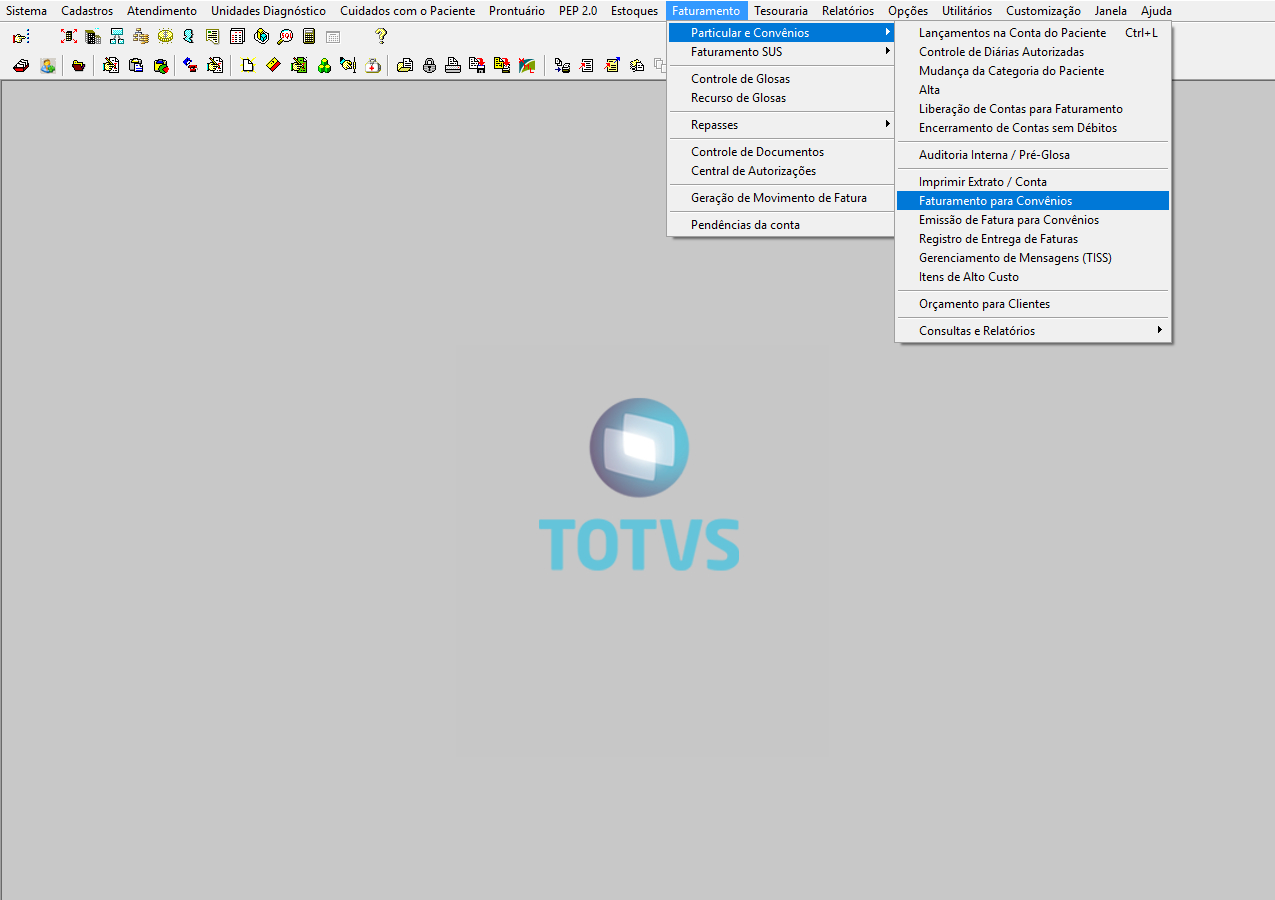
Task: Click the network diagram toolbar icon
Action: (x=117, y=37)
